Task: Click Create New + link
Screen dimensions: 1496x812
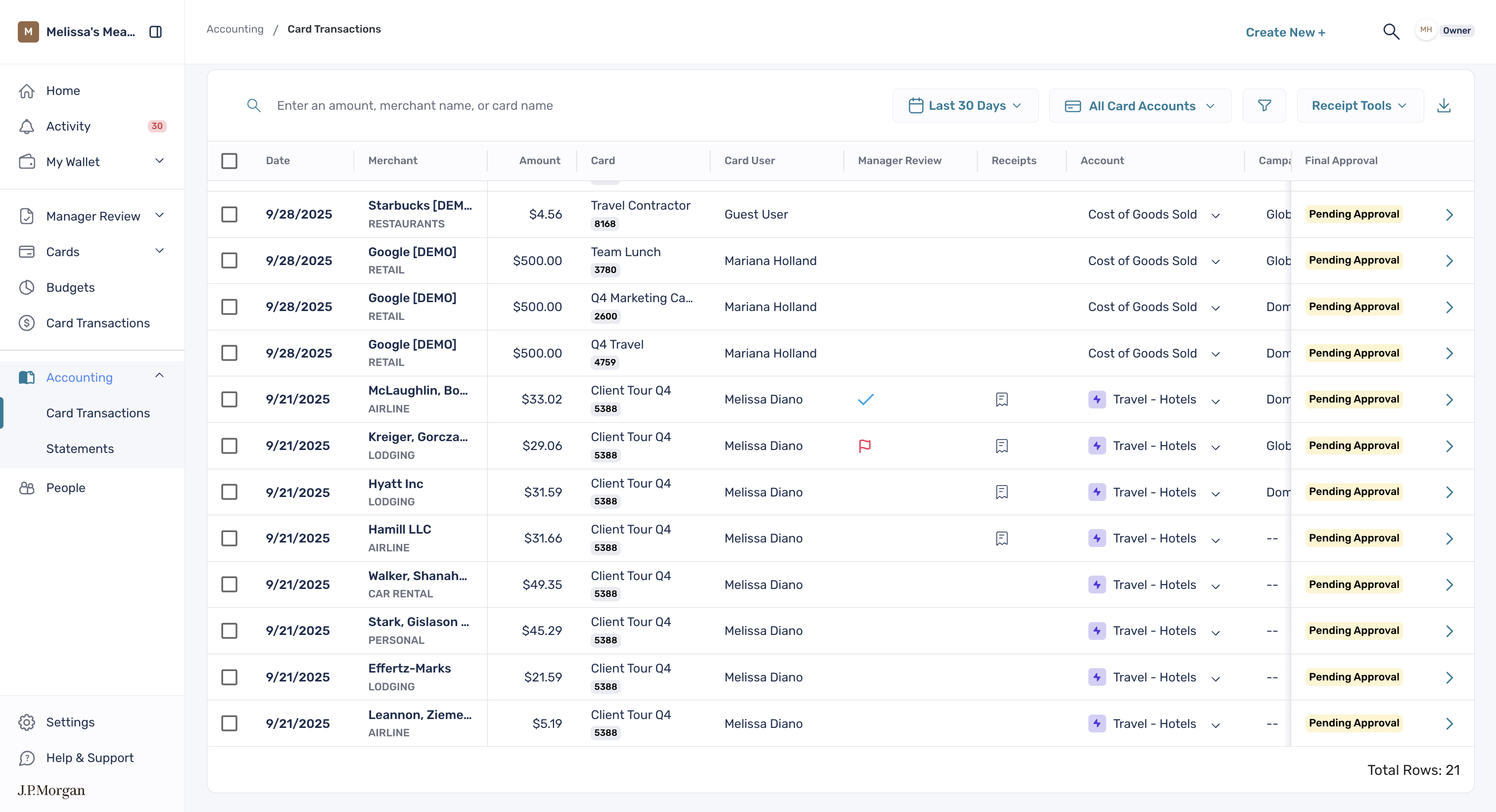Action: click(1285, 33)
